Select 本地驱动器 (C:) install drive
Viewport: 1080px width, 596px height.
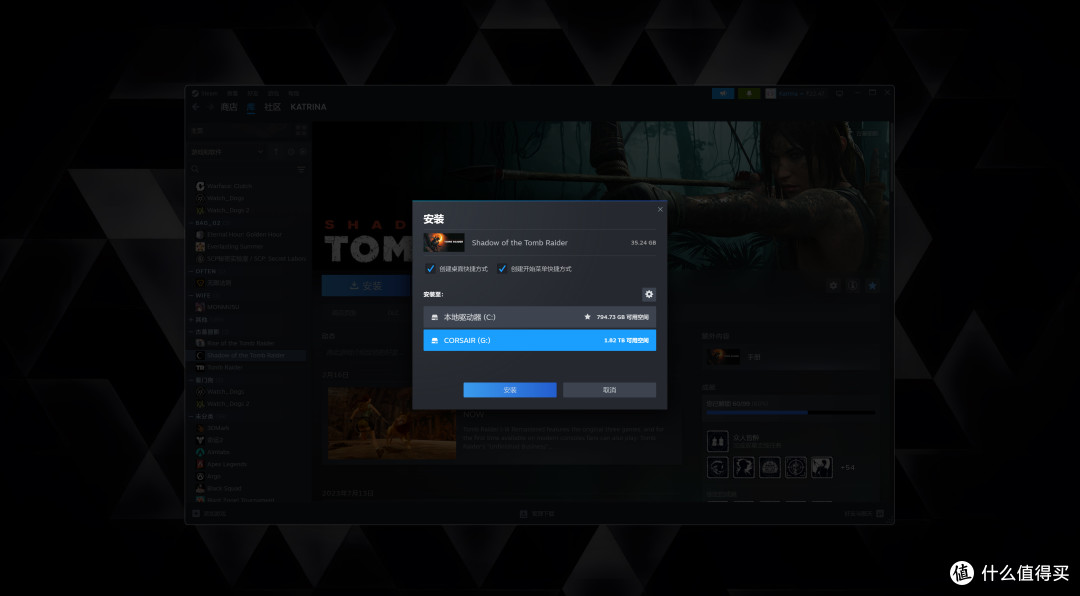click(539, 317)
